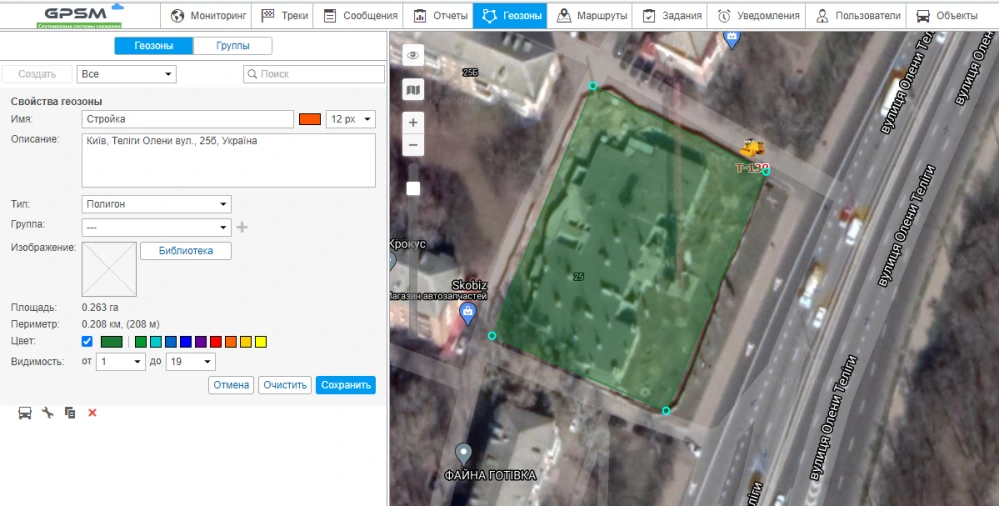Viewport: 1000px width, 506px height.
Task: Open the Мониторинг tab
Action: click(207, 16)
